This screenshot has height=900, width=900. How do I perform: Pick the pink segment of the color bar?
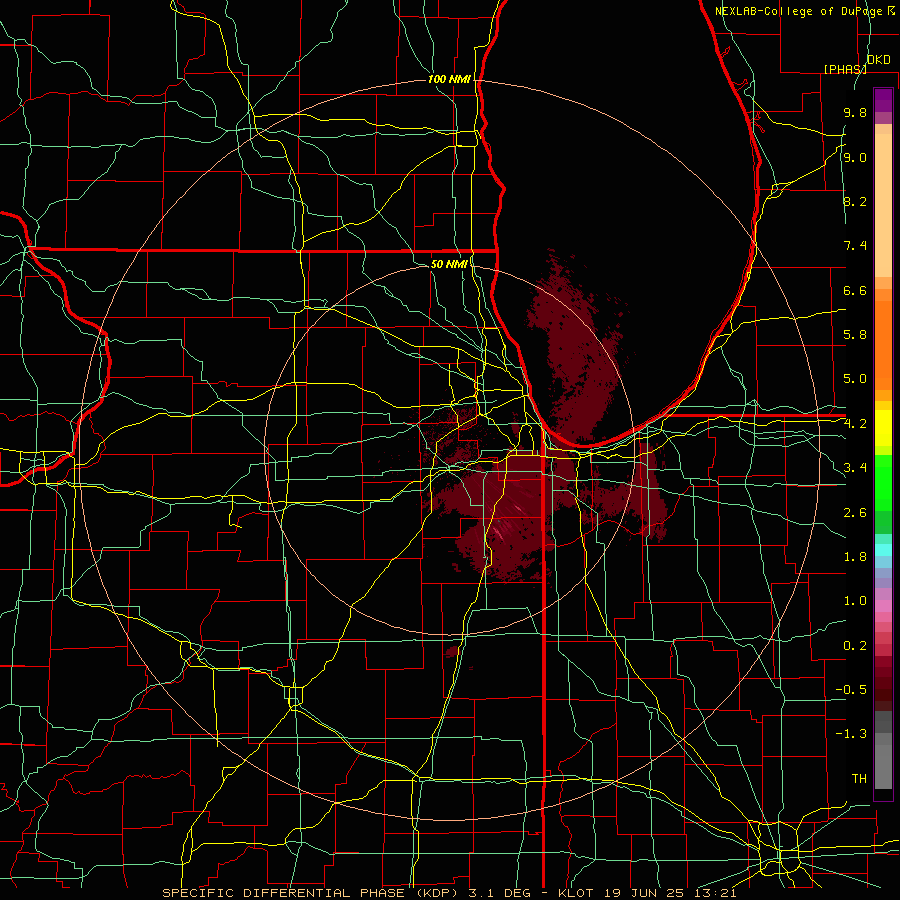coord(883,606)
